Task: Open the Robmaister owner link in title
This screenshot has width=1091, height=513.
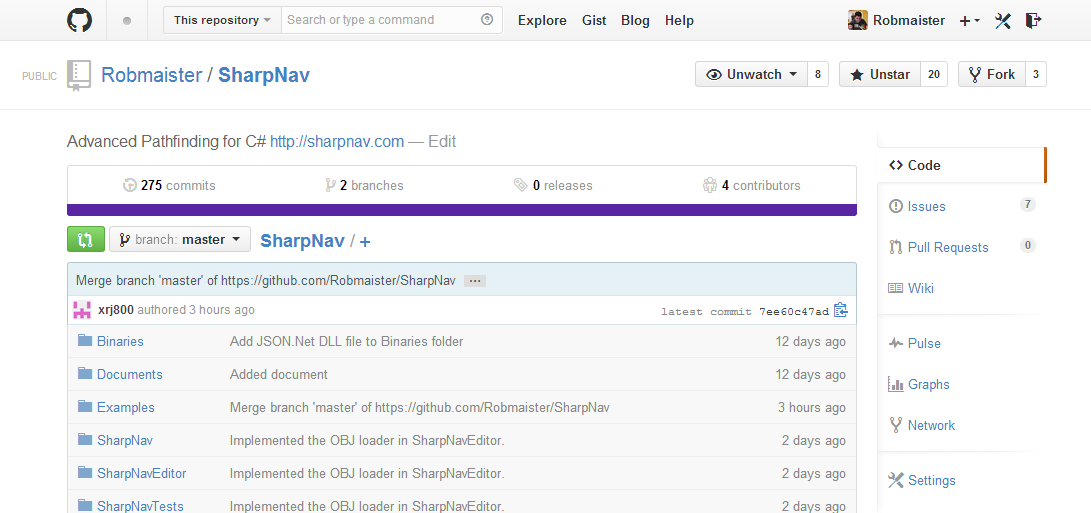Action: coord(151,75)
